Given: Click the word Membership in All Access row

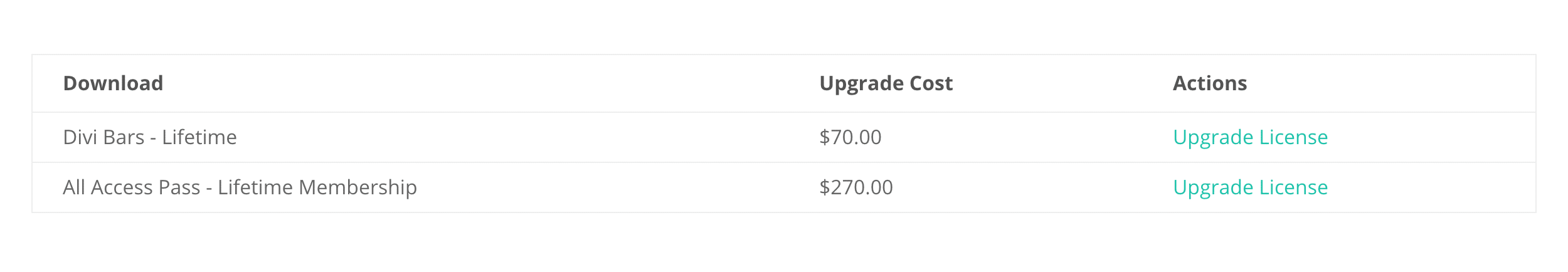Looking at the screenshot, I should 358,187.
